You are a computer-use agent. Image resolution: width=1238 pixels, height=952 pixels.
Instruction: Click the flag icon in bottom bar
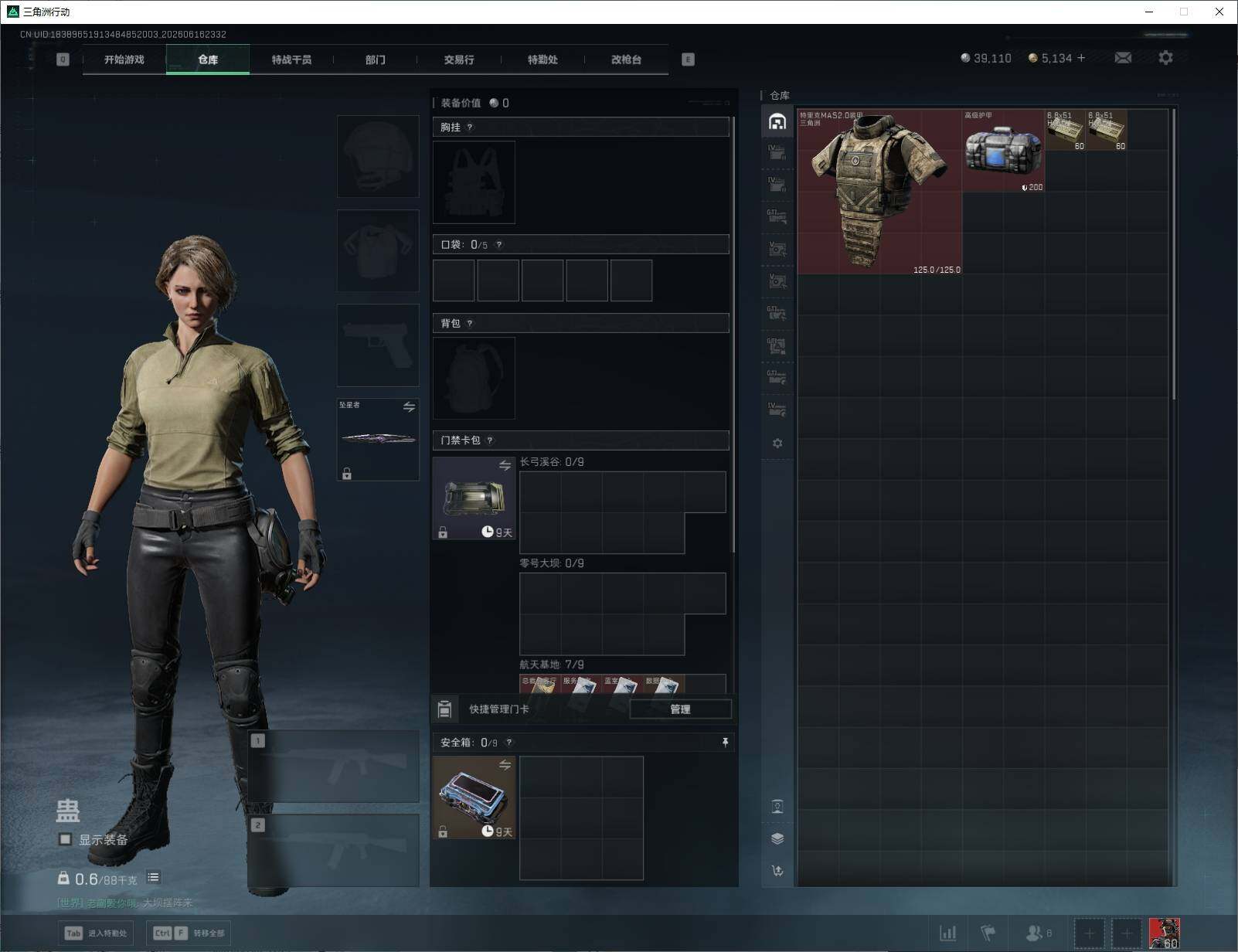(x=988, y=933)
